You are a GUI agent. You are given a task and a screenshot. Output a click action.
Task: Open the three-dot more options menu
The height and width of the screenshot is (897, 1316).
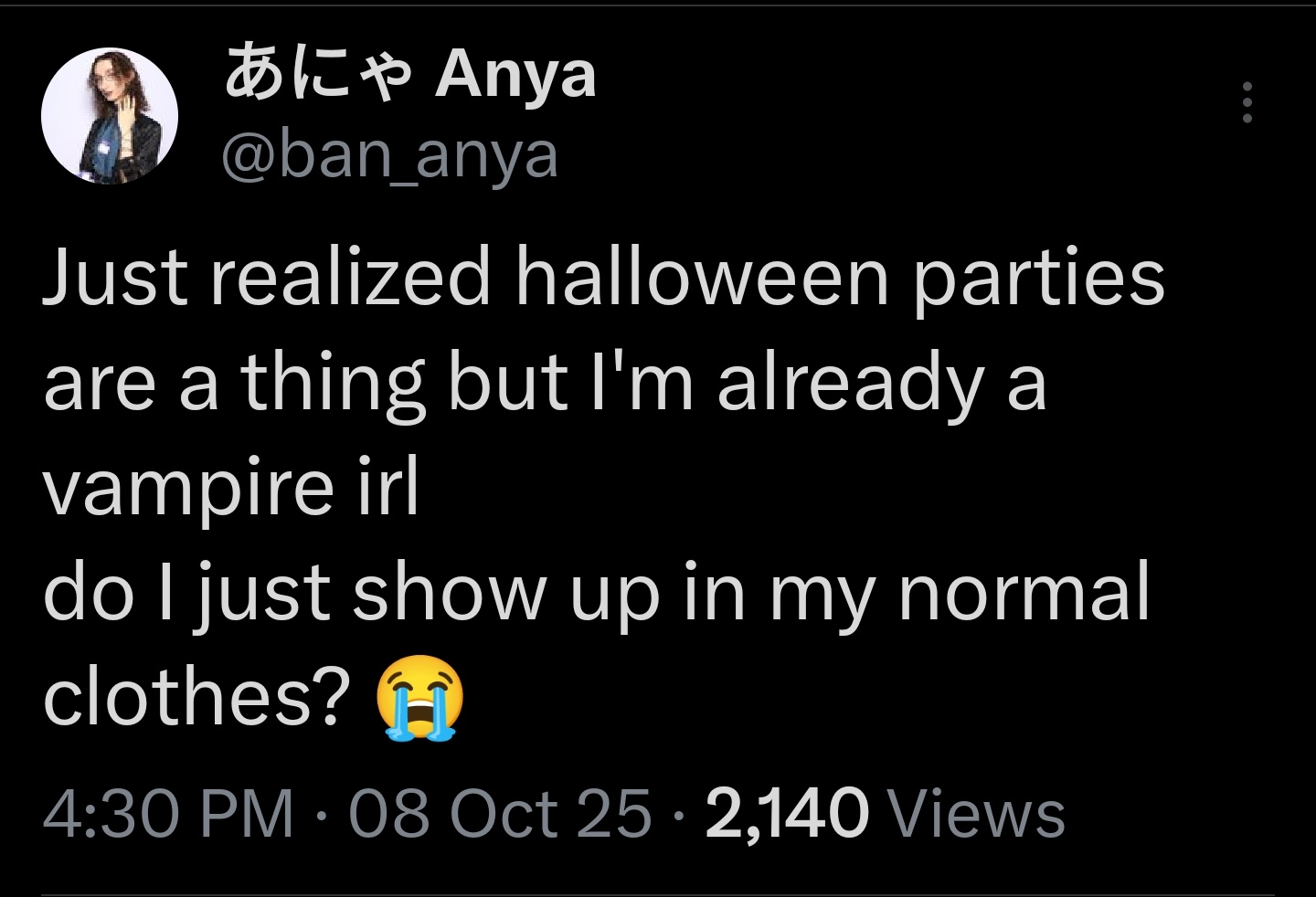tap(1247, 102)
